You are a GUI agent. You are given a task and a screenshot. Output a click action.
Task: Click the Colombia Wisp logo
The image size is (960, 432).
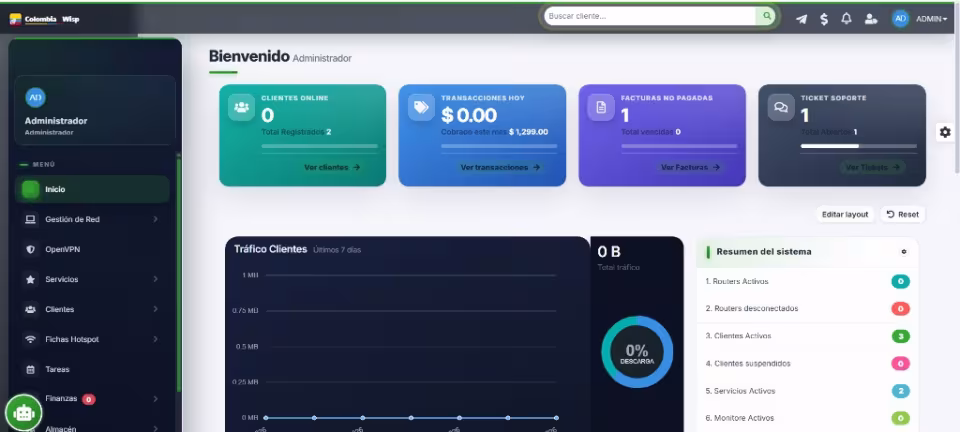click(x=44, y=19)
